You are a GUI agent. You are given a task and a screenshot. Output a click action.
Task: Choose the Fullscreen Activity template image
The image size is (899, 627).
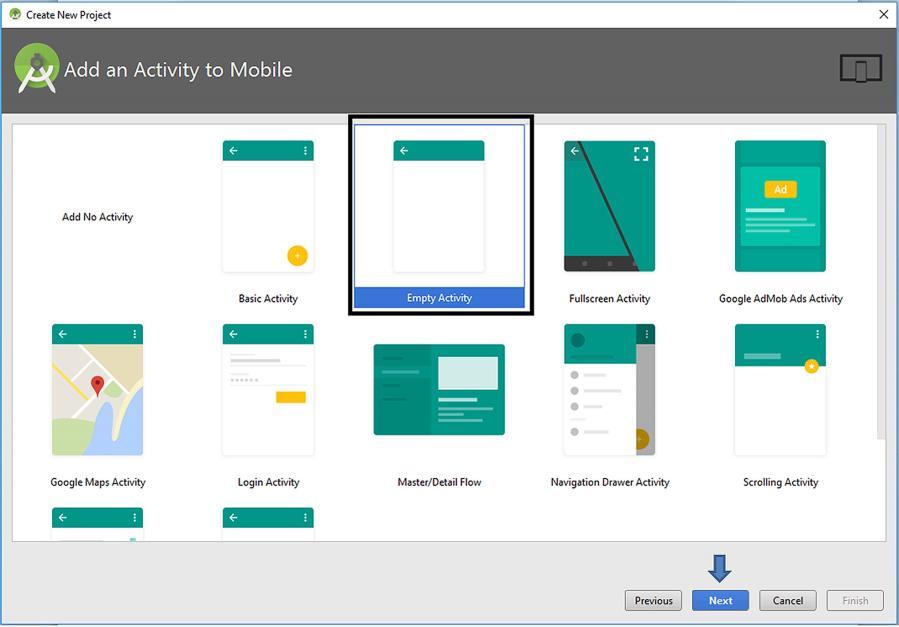tap(609, 206)
